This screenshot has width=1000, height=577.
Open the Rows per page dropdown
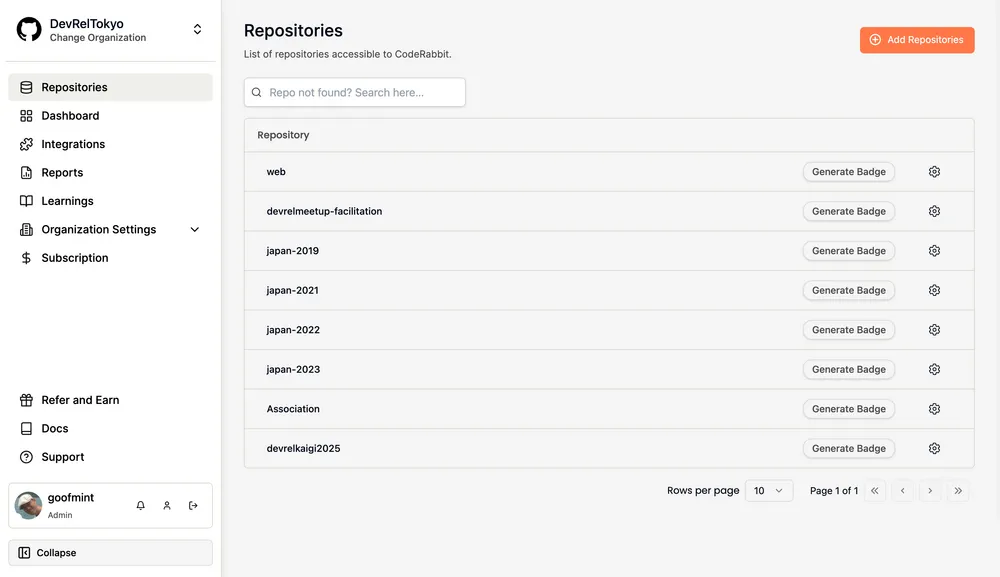coord(769,491)
